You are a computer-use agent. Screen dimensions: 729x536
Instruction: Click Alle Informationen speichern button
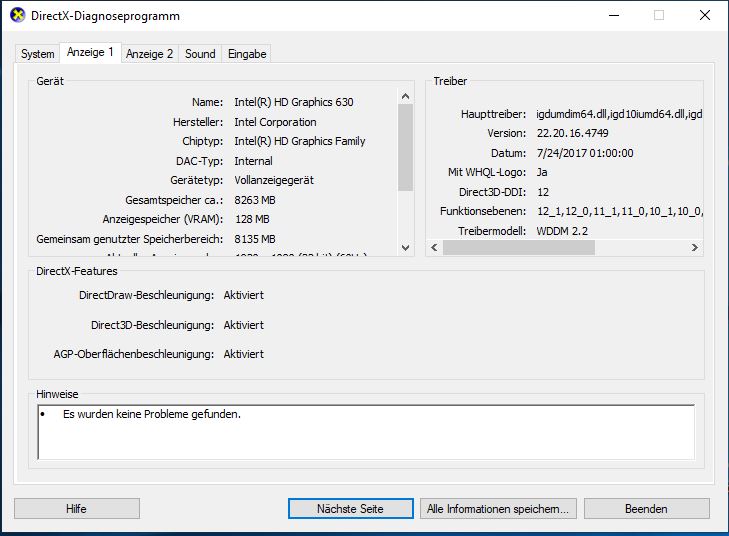pos(498,509)
